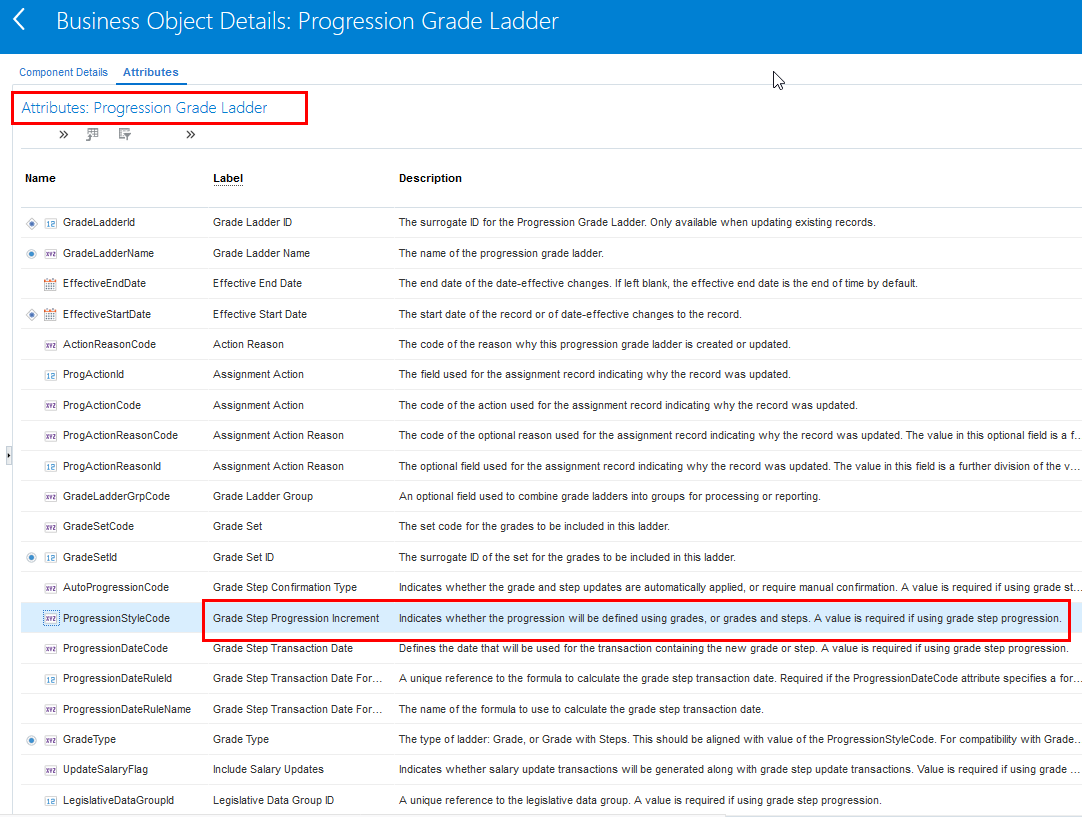
Task: Select the Attributes tab
Action: (150, 72)
